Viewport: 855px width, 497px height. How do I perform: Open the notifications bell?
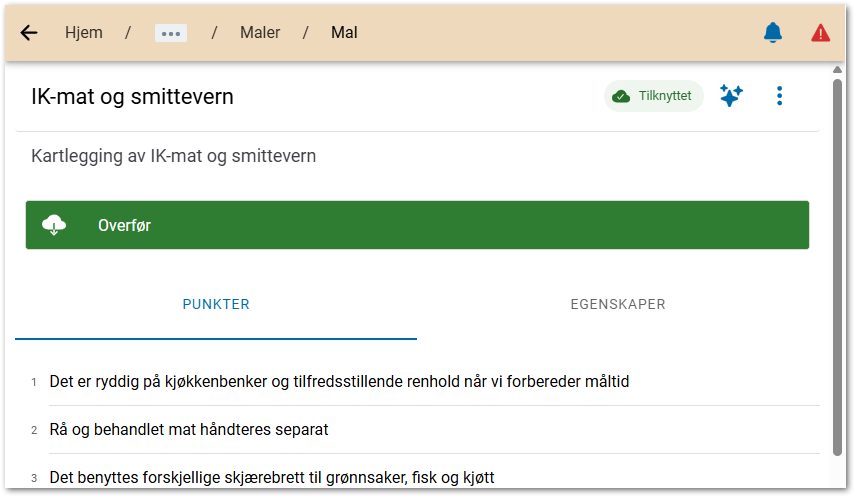(773, 33)
